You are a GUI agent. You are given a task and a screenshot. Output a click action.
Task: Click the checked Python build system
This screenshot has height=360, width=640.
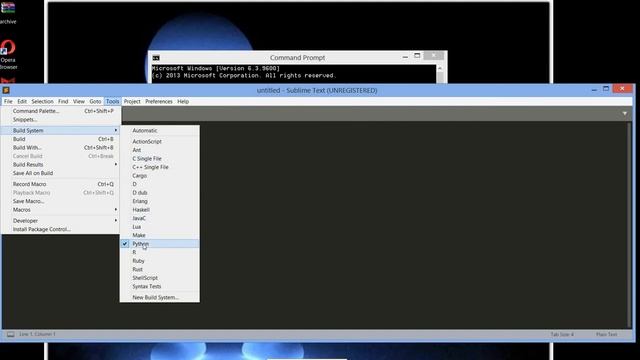point(160,244)
